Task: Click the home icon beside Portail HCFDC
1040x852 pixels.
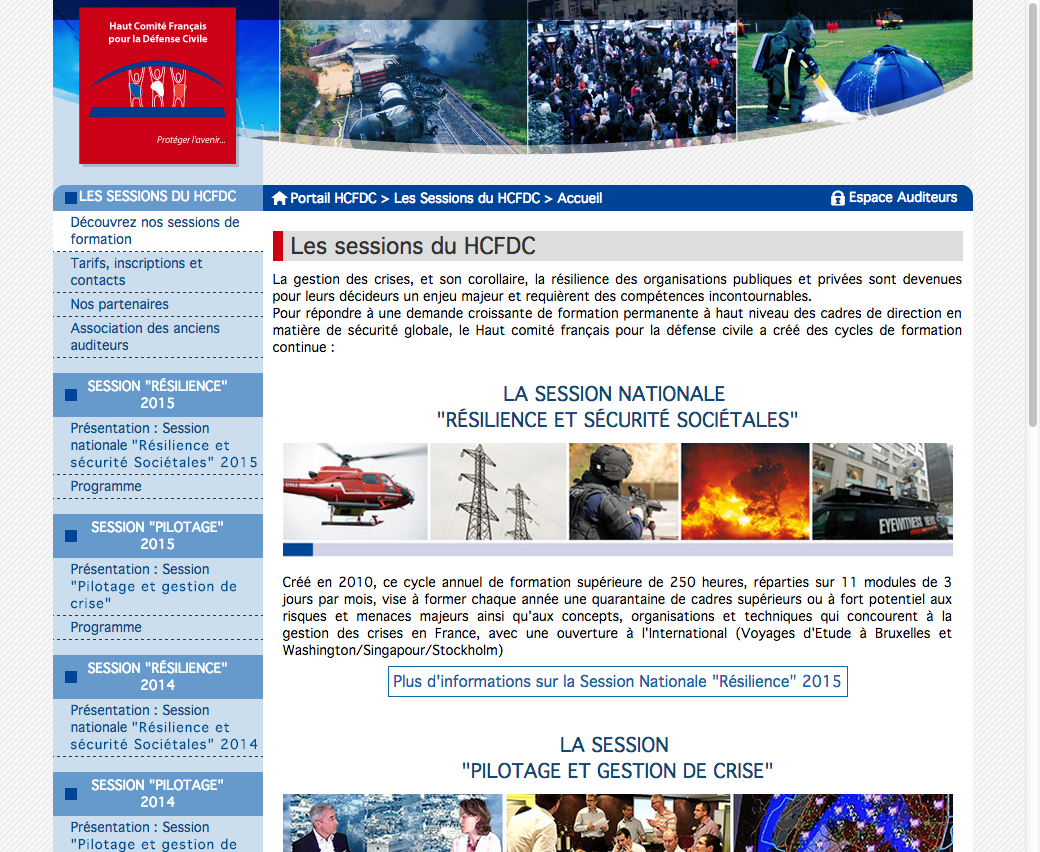Action: 279,198
